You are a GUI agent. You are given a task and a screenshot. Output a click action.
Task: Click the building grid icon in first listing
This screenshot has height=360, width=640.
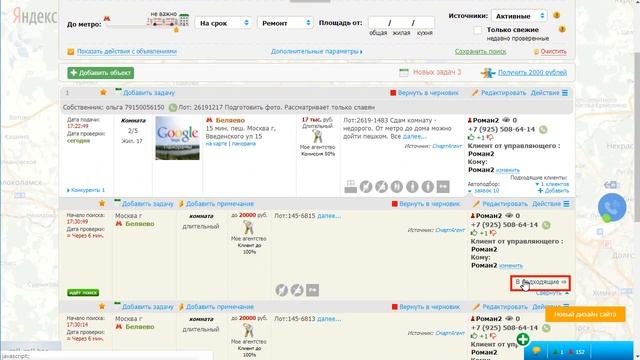[x=351, y=187]
